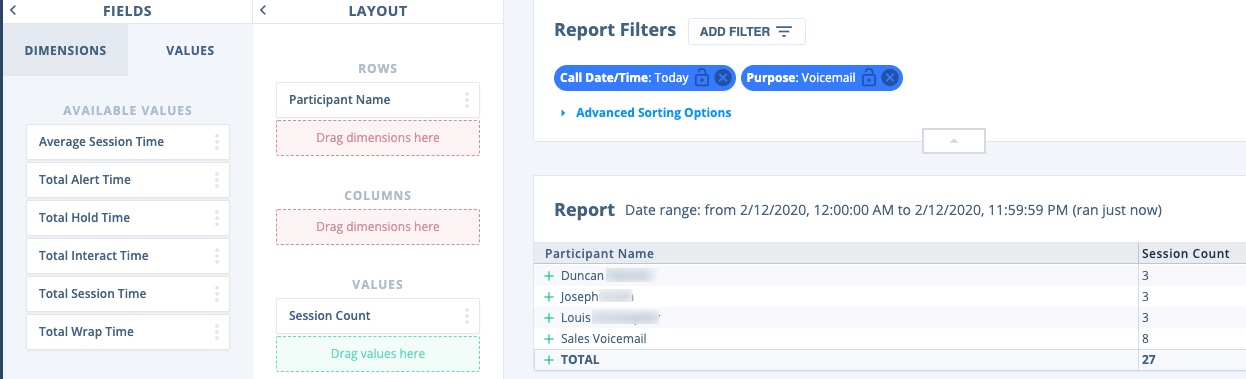Toggle lock on Call Date/Time filter
The image size is (1246, 379).
click(x=702, y=77)
